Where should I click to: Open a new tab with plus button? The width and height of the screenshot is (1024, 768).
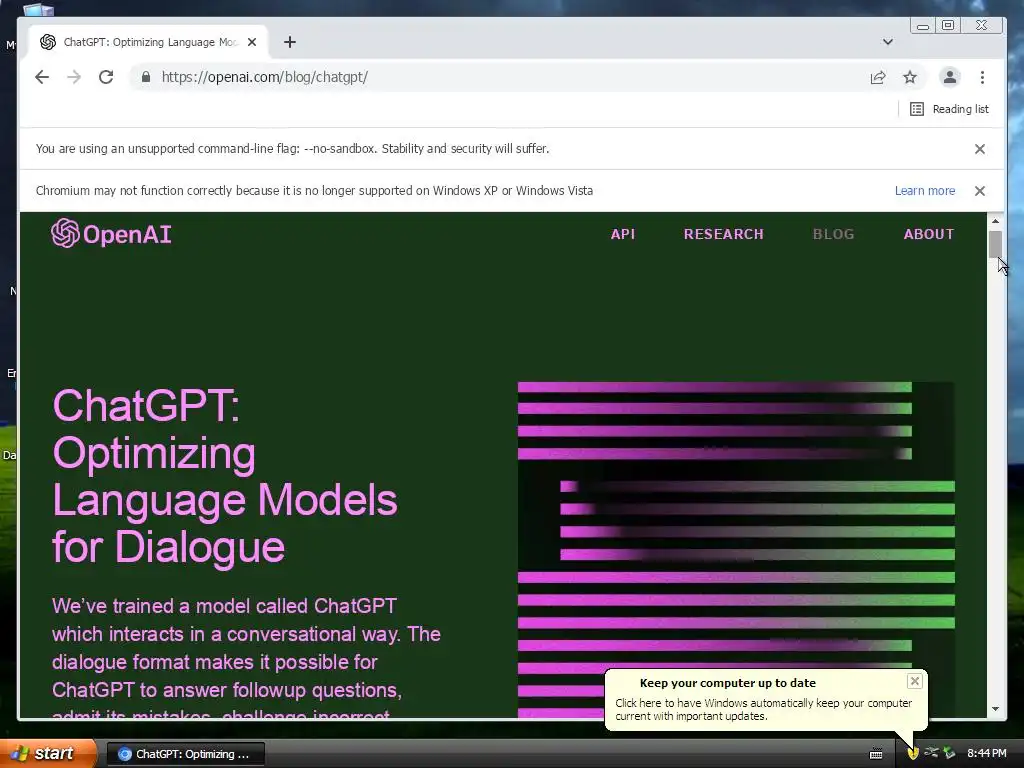[x=290, y=42]
